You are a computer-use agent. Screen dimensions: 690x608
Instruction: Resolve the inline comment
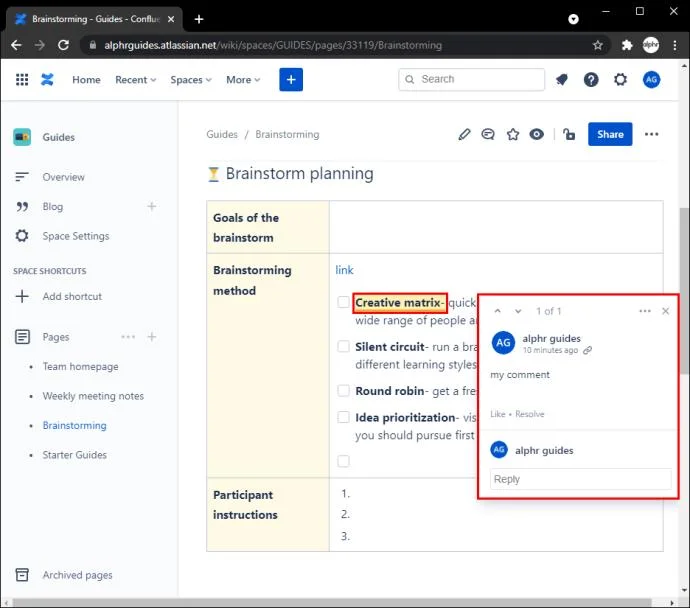529,414
